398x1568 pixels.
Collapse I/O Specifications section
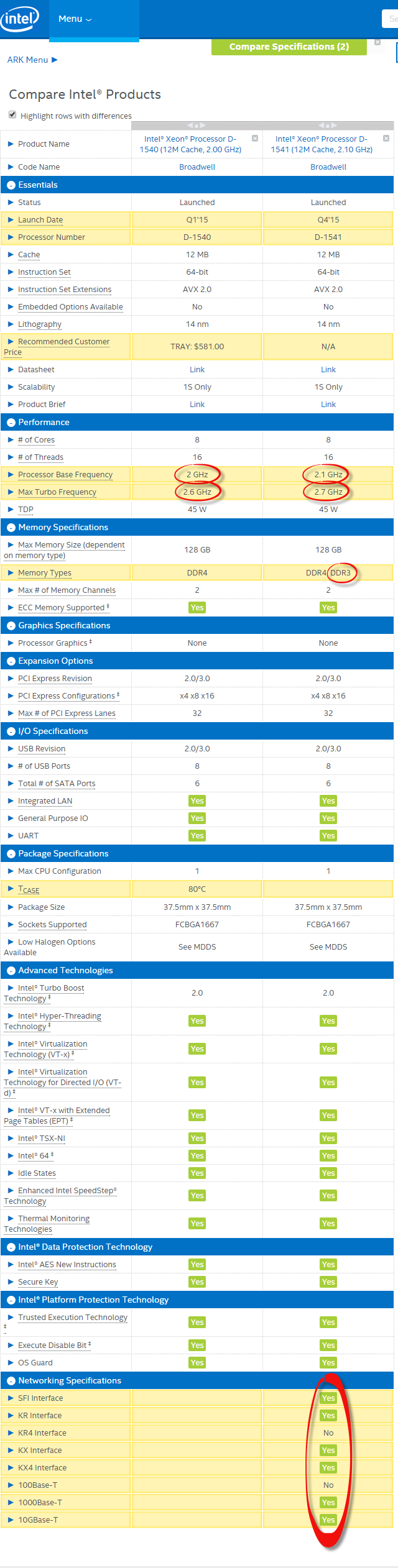pos(11,731)
